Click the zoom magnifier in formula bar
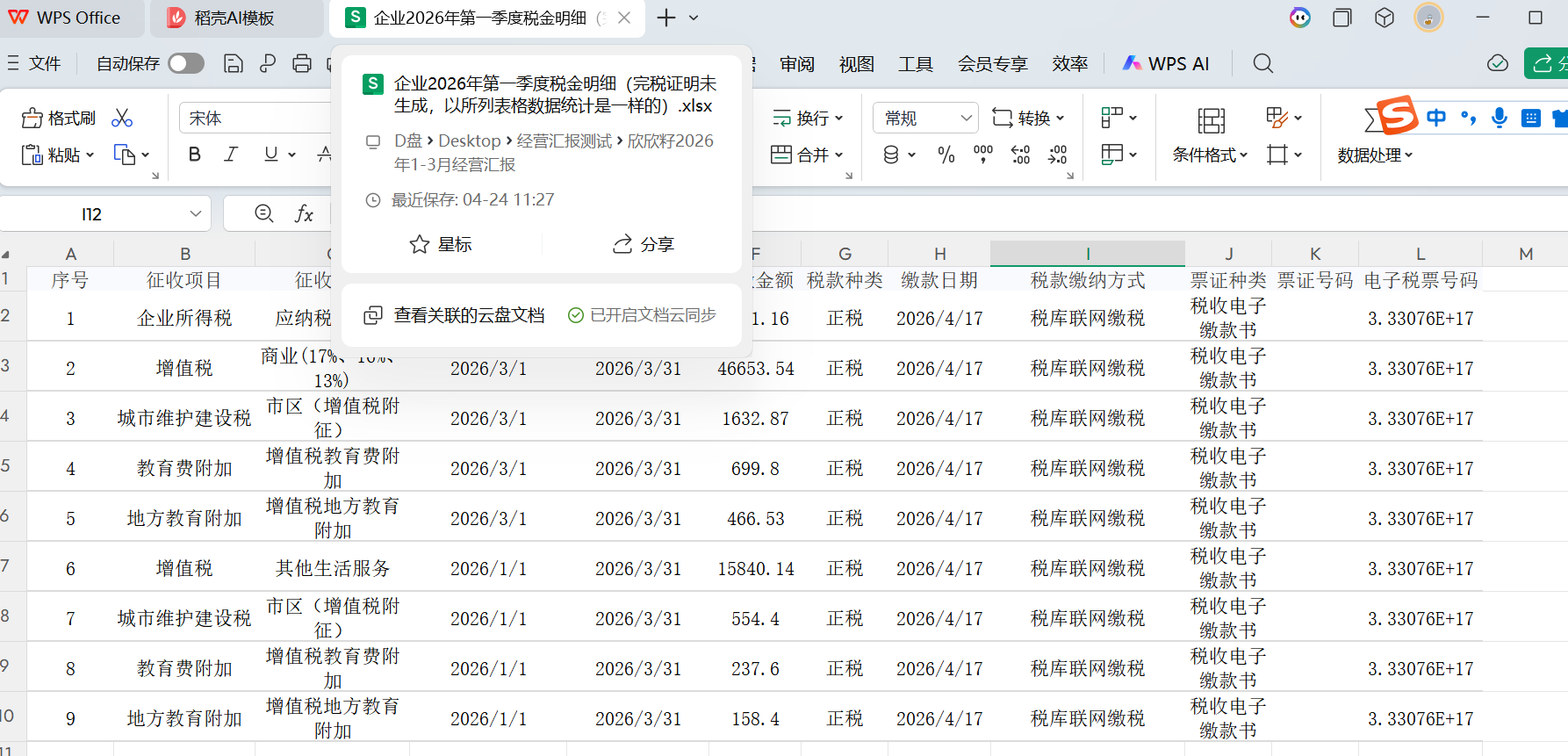This screenshot has width=1568, height=756. click(263, 213)
